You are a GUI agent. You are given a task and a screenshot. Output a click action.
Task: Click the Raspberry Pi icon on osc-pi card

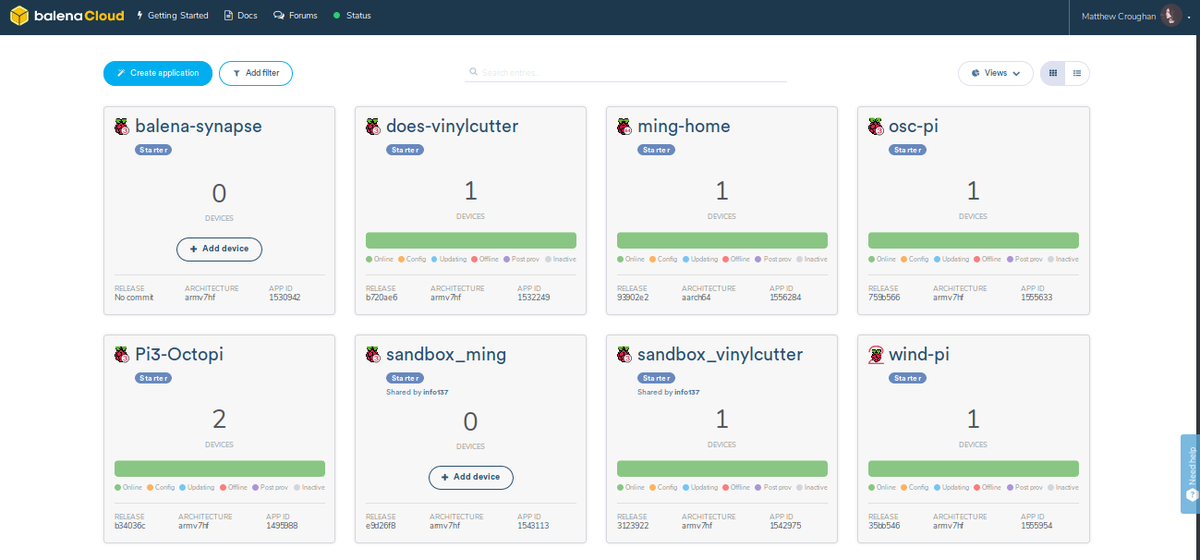pos(875,127)
